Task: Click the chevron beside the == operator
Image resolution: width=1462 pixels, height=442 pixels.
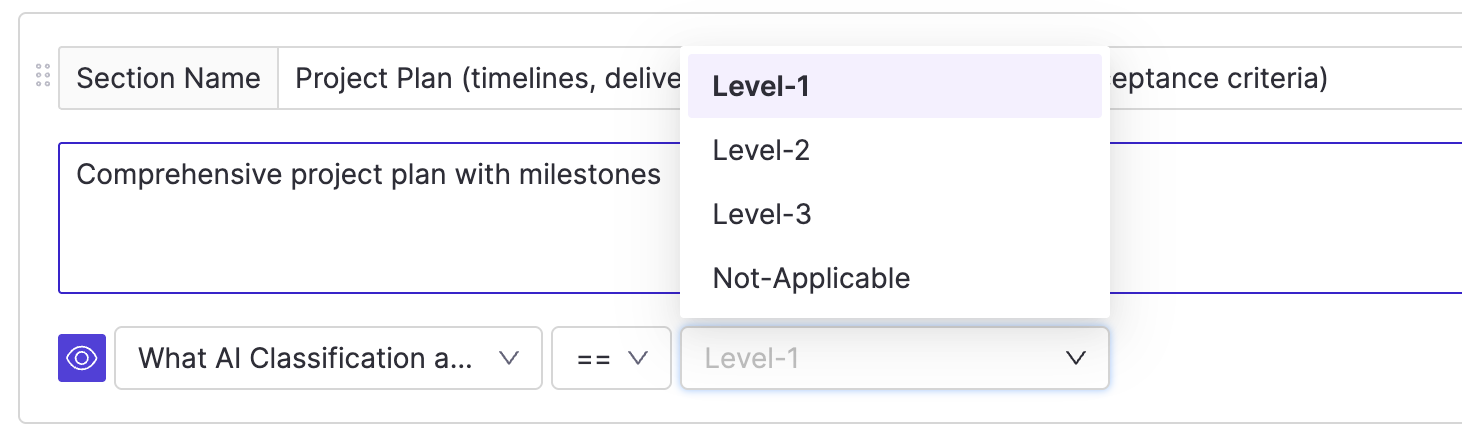Action: 637,358
